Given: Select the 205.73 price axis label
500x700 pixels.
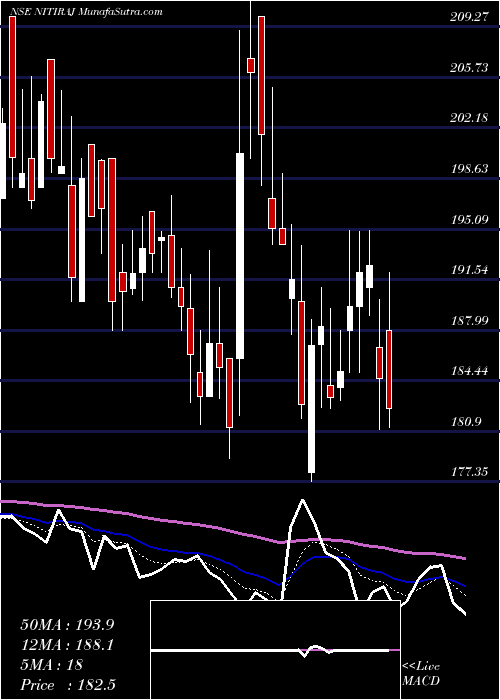Looking at the screenshot, I should coord(470,68).
